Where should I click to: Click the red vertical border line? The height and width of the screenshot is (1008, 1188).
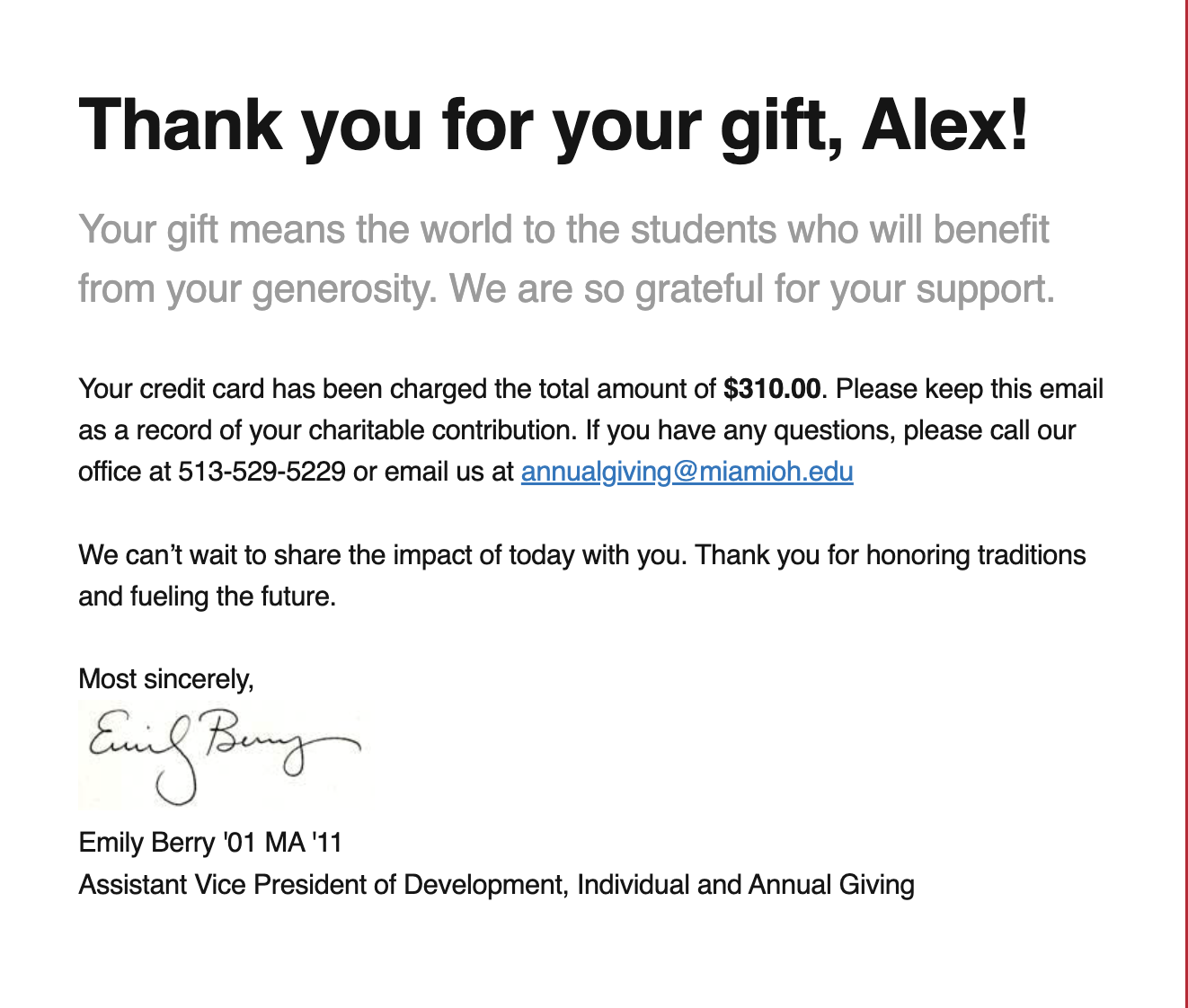click(x=1185, y=503)
